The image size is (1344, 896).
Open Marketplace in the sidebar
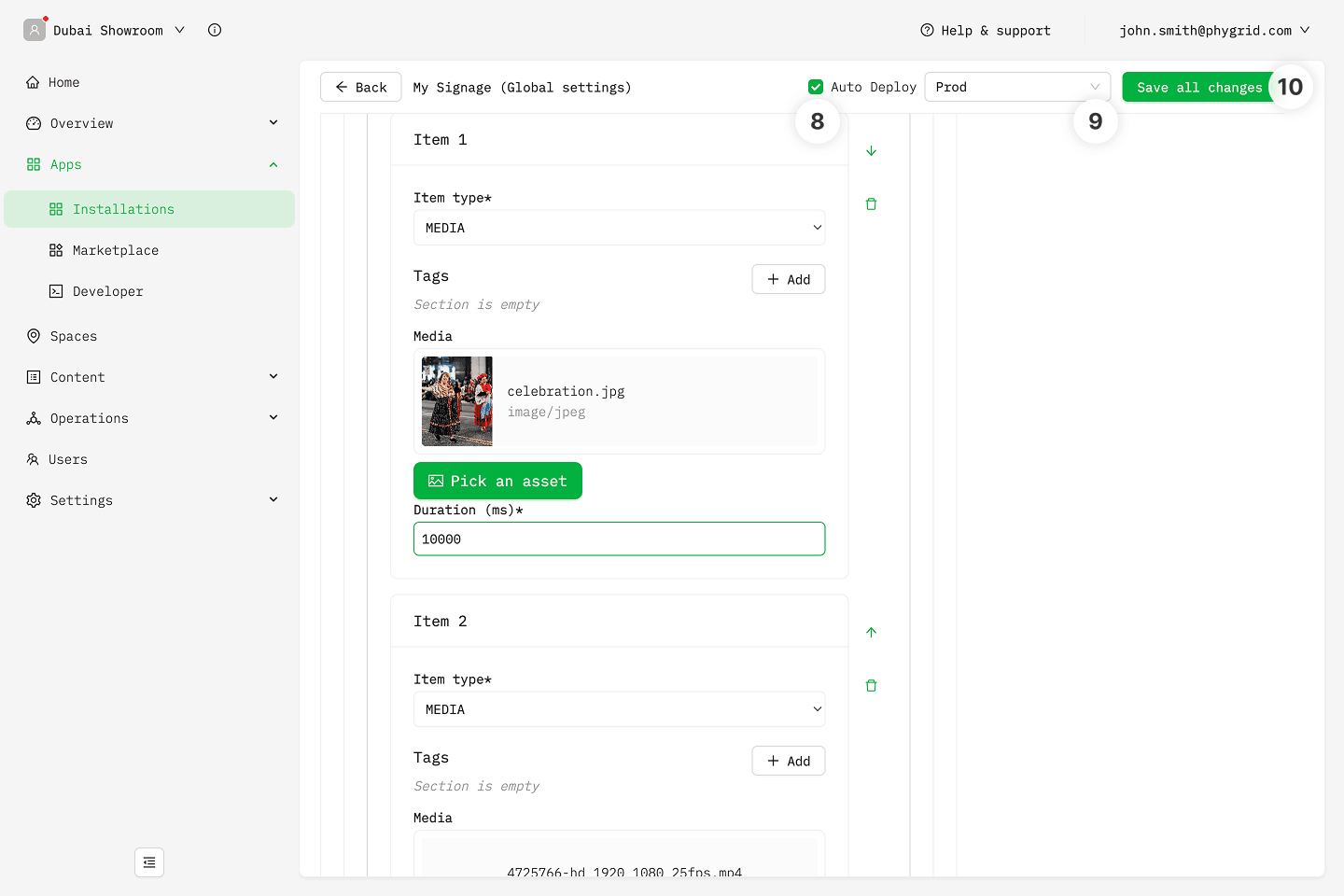[x=116, y=250]
